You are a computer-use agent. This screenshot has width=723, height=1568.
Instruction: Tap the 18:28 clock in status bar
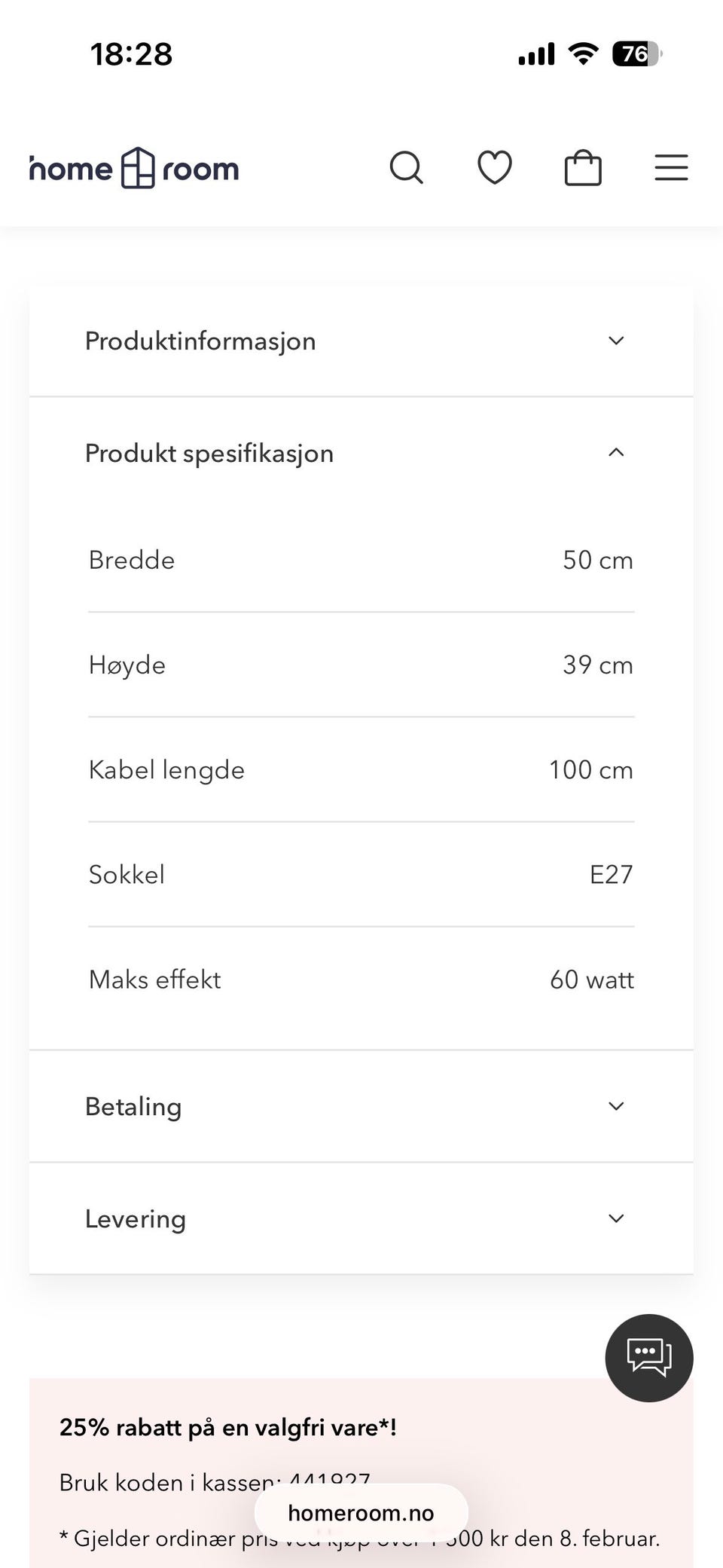(132, 54)
